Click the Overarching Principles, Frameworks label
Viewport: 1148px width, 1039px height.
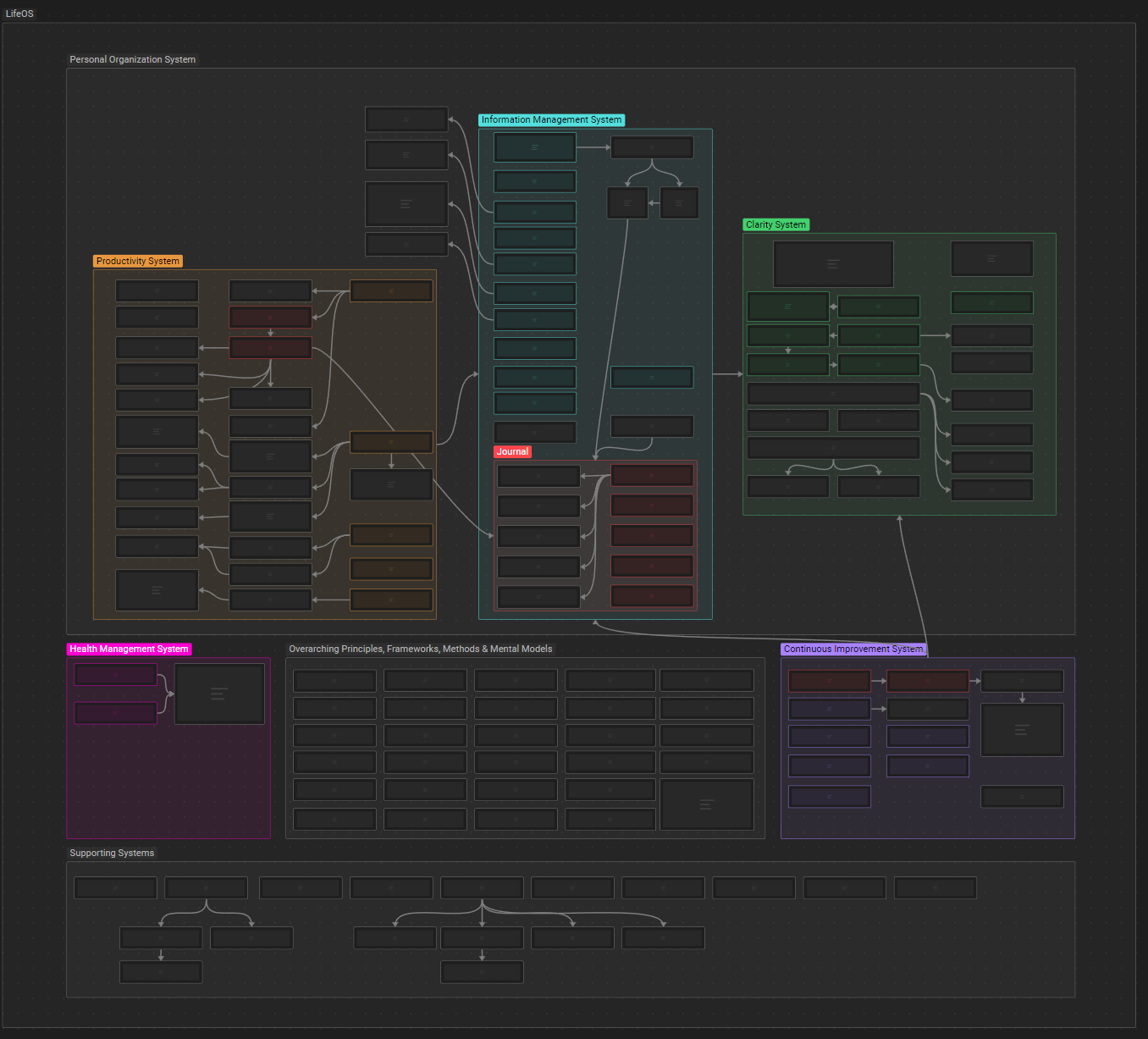(x=420, y=649)
